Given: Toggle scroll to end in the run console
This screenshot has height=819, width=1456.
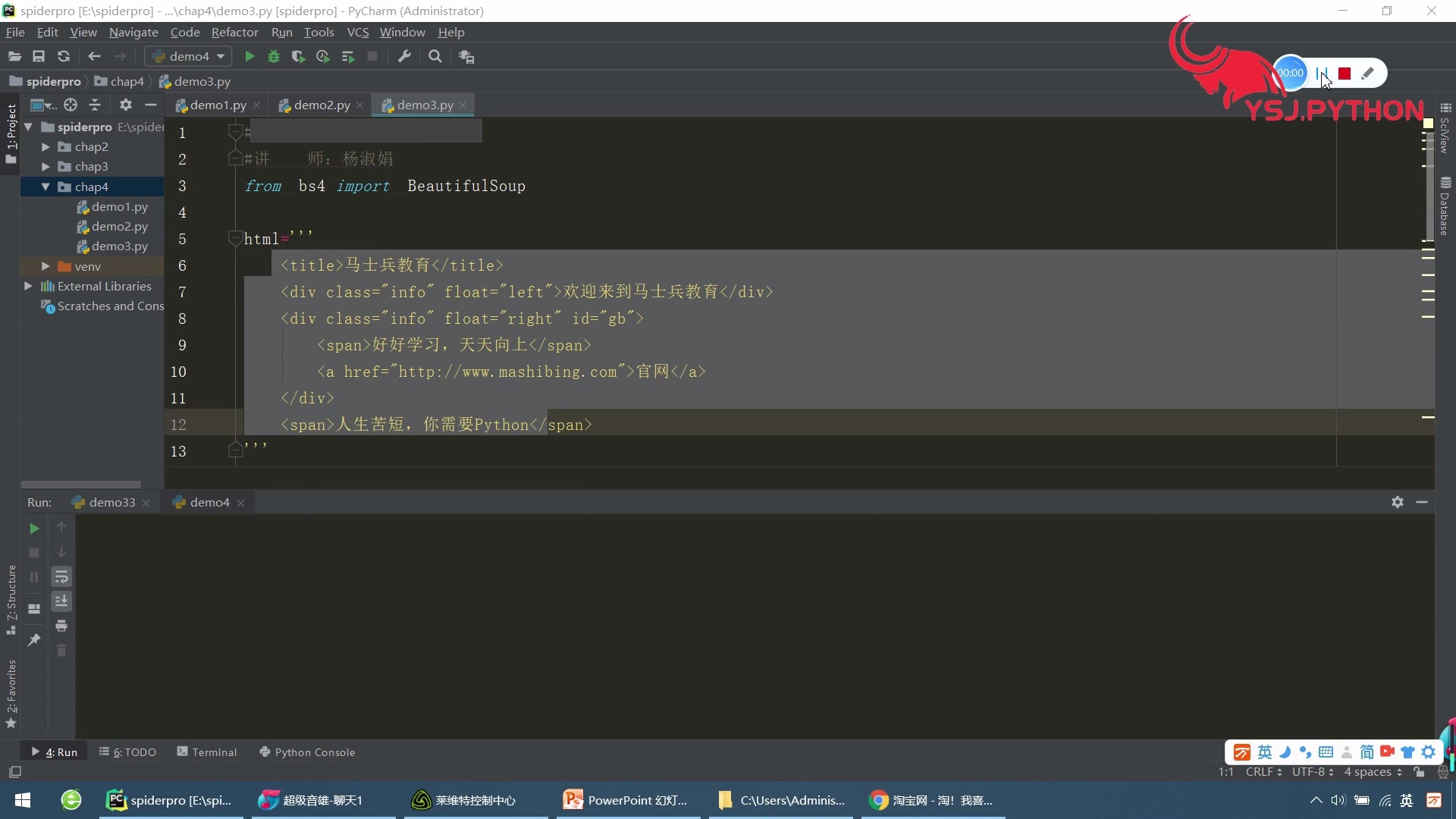Looking at the screenshot, I should tap(61, 601).
